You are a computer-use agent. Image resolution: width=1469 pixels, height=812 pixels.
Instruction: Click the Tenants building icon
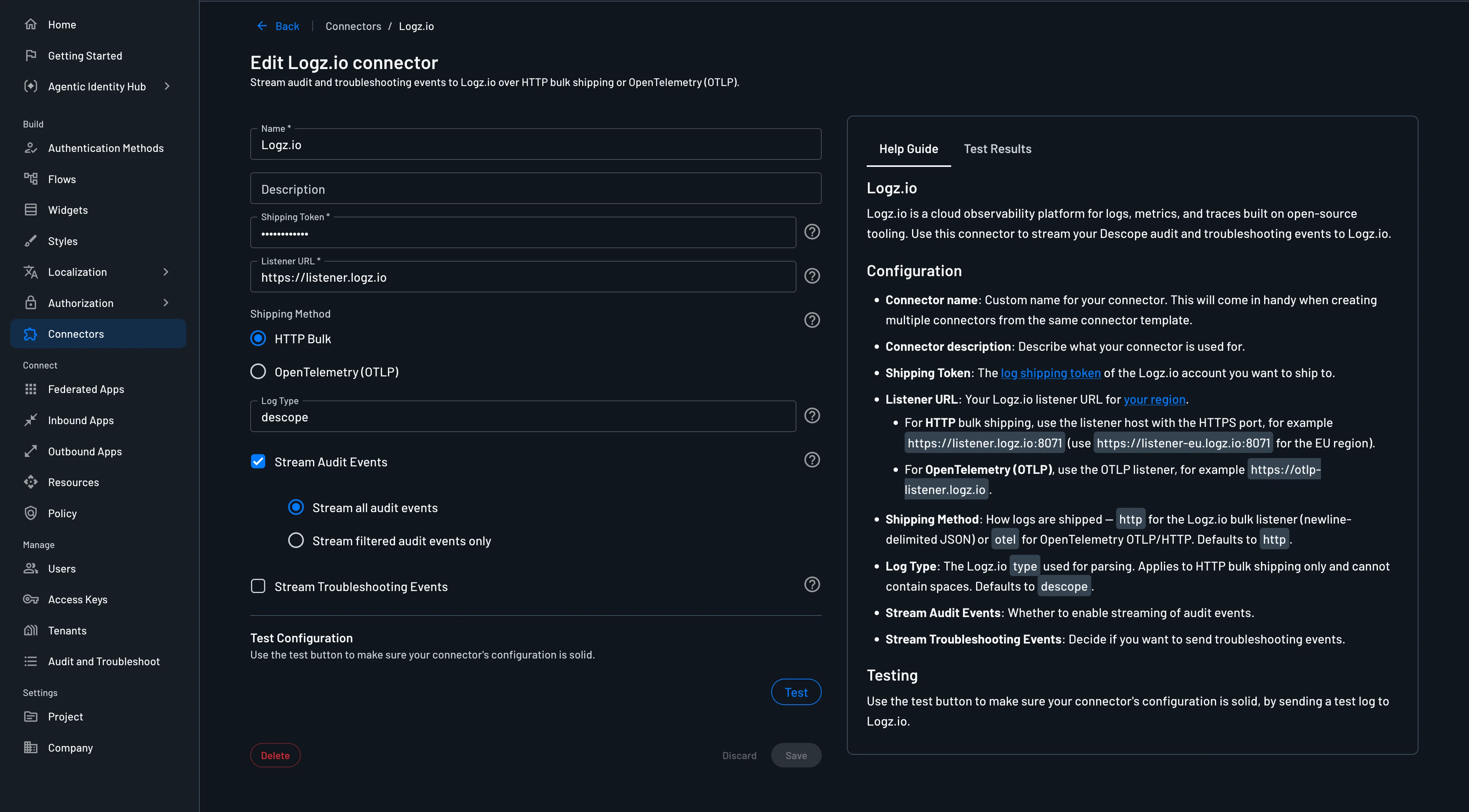click(31, 630)
